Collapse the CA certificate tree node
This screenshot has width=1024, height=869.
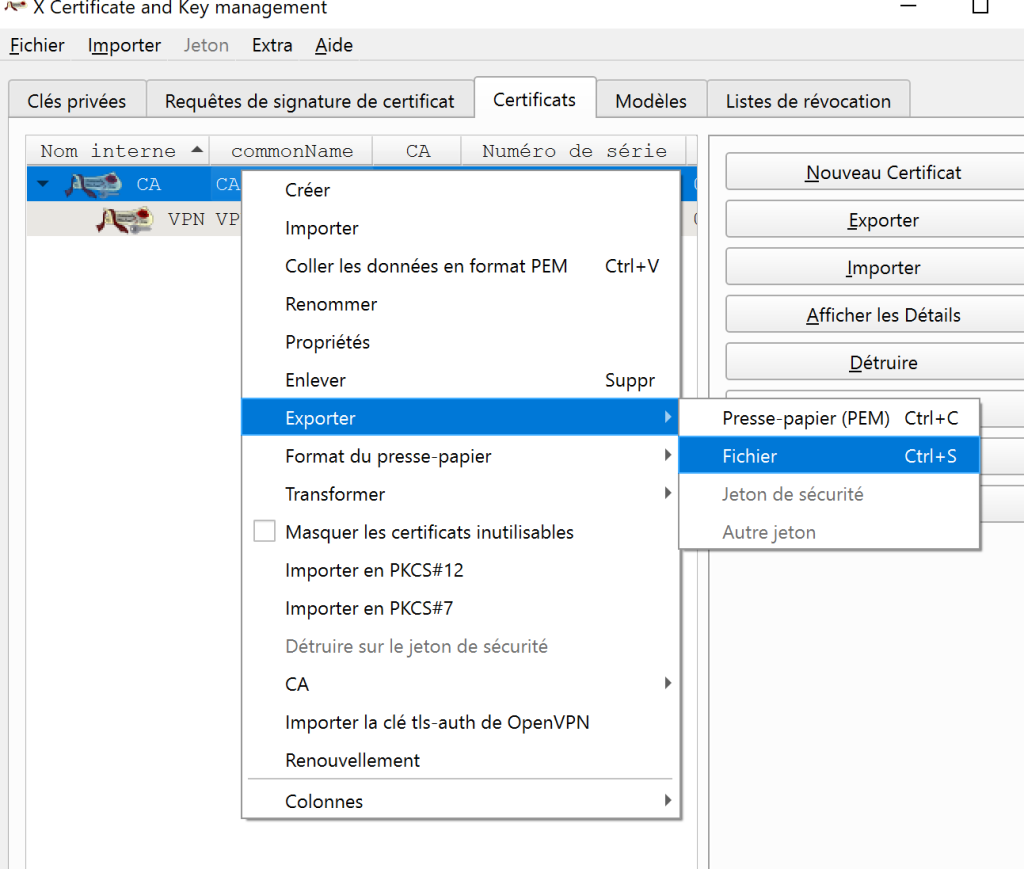43,184
